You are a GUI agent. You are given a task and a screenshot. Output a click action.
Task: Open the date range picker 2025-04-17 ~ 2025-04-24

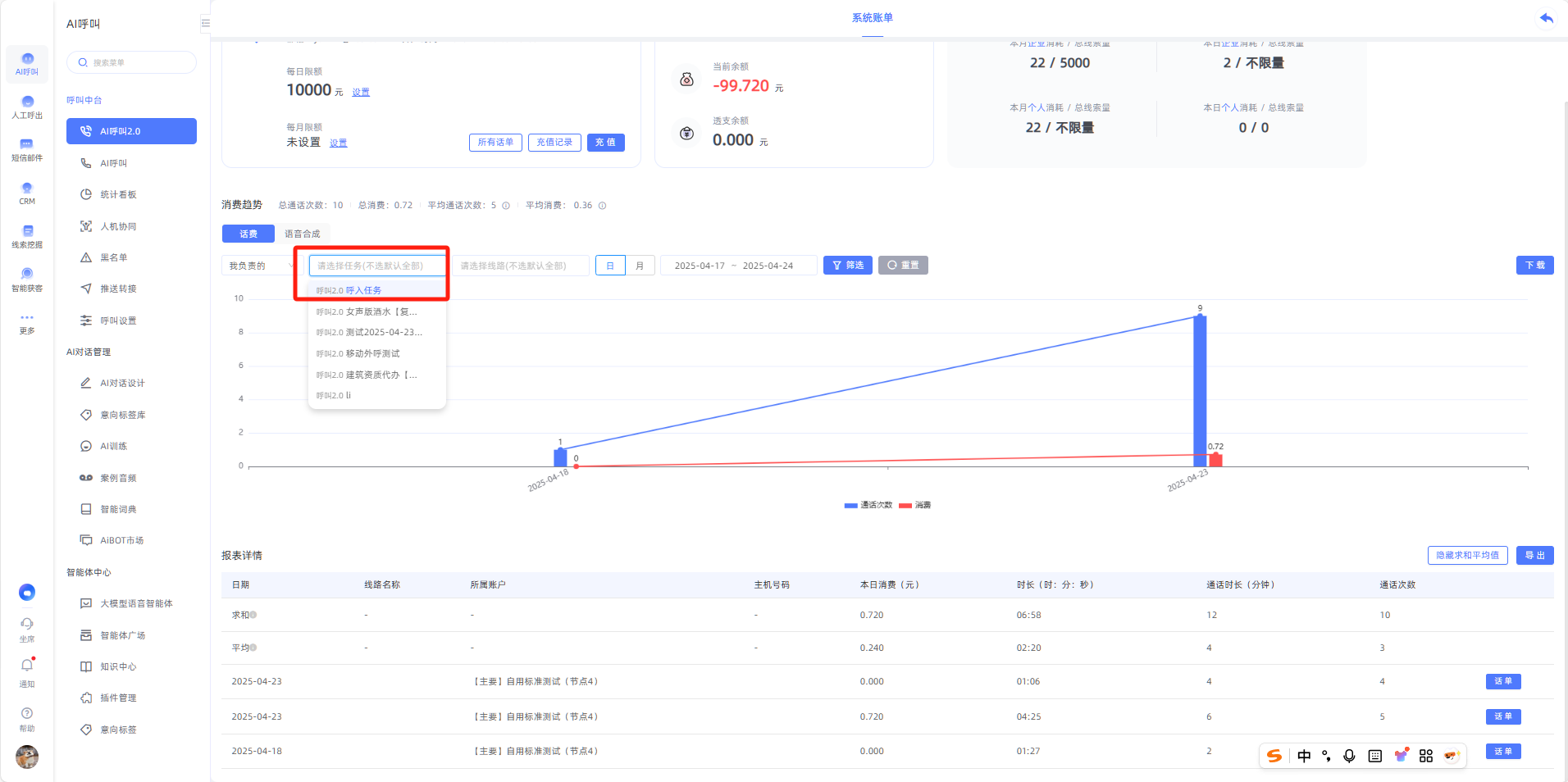click(x=738, y=266)
